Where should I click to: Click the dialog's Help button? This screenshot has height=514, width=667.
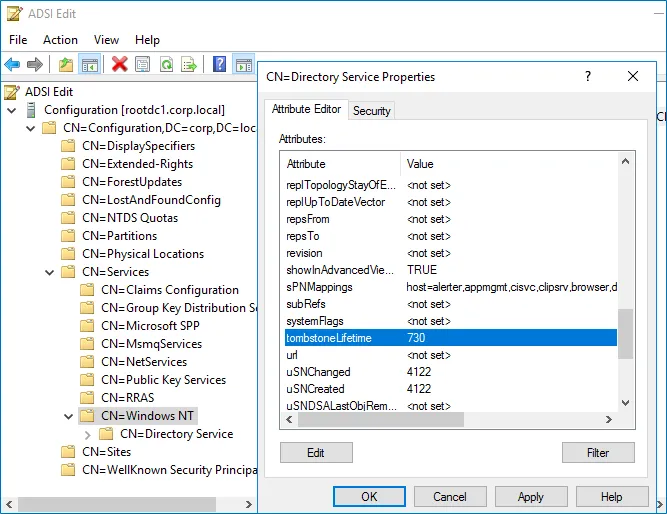(x=612, y=497)
